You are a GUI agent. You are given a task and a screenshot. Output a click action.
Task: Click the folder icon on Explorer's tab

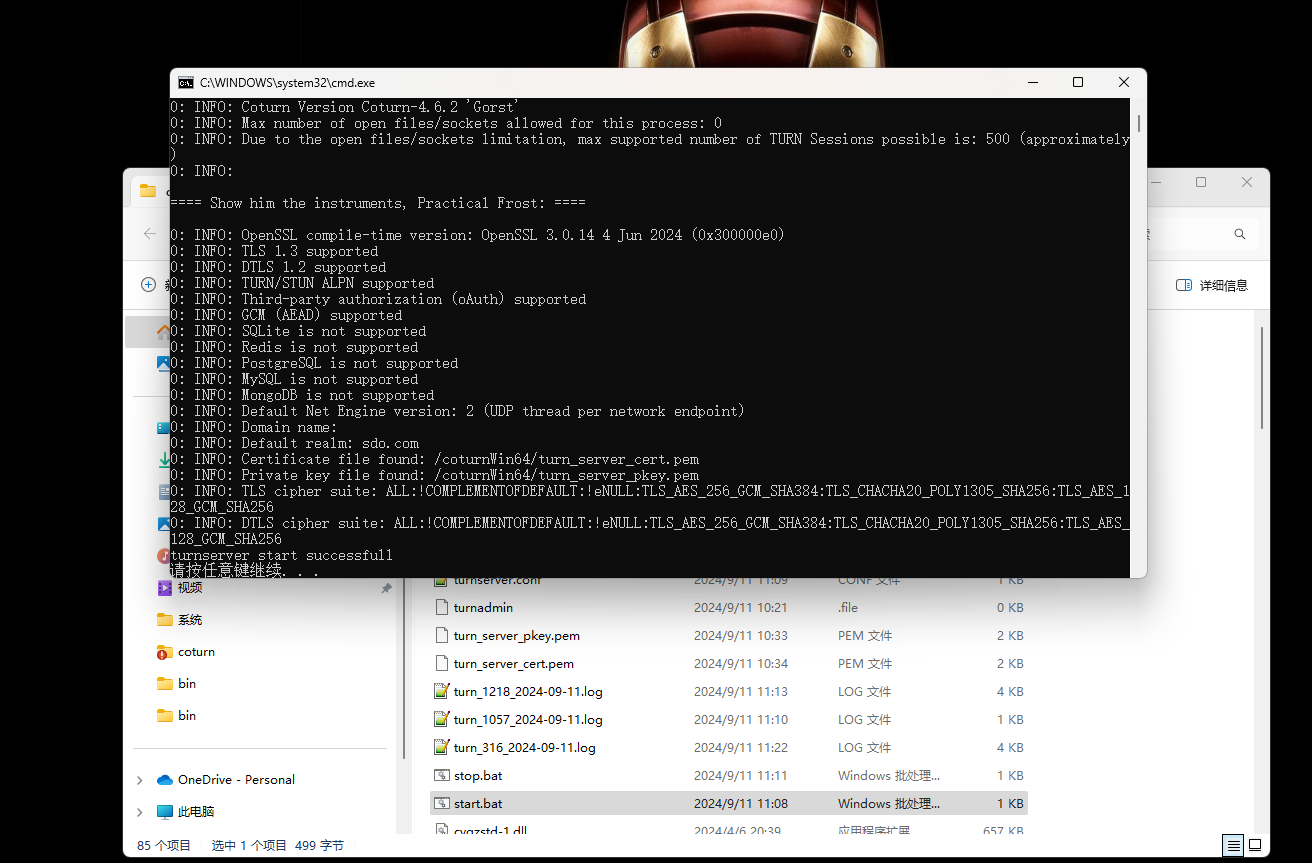pos(148,190)
